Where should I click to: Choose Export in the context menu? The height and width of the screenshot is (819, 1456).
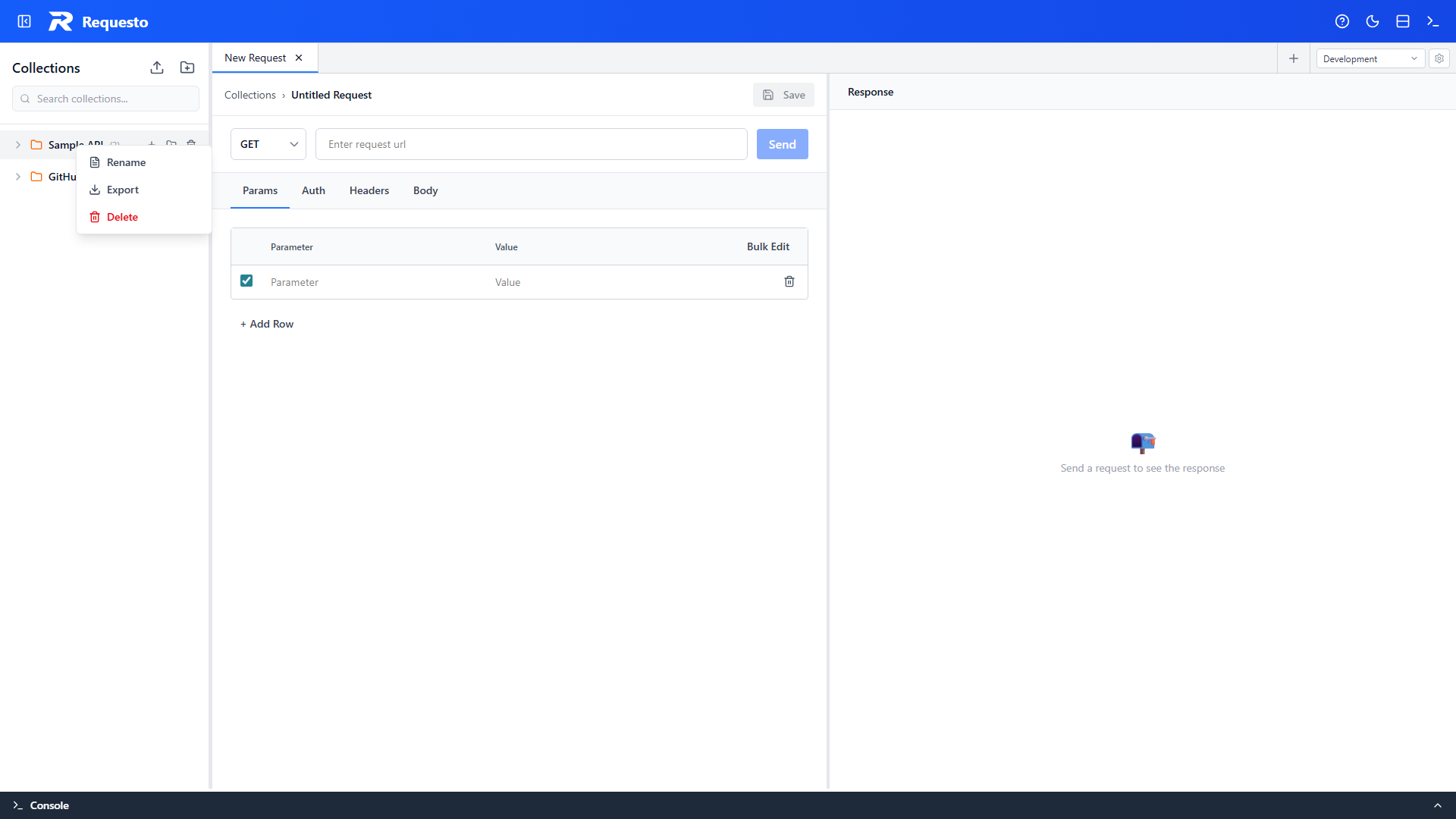point(124,190)
